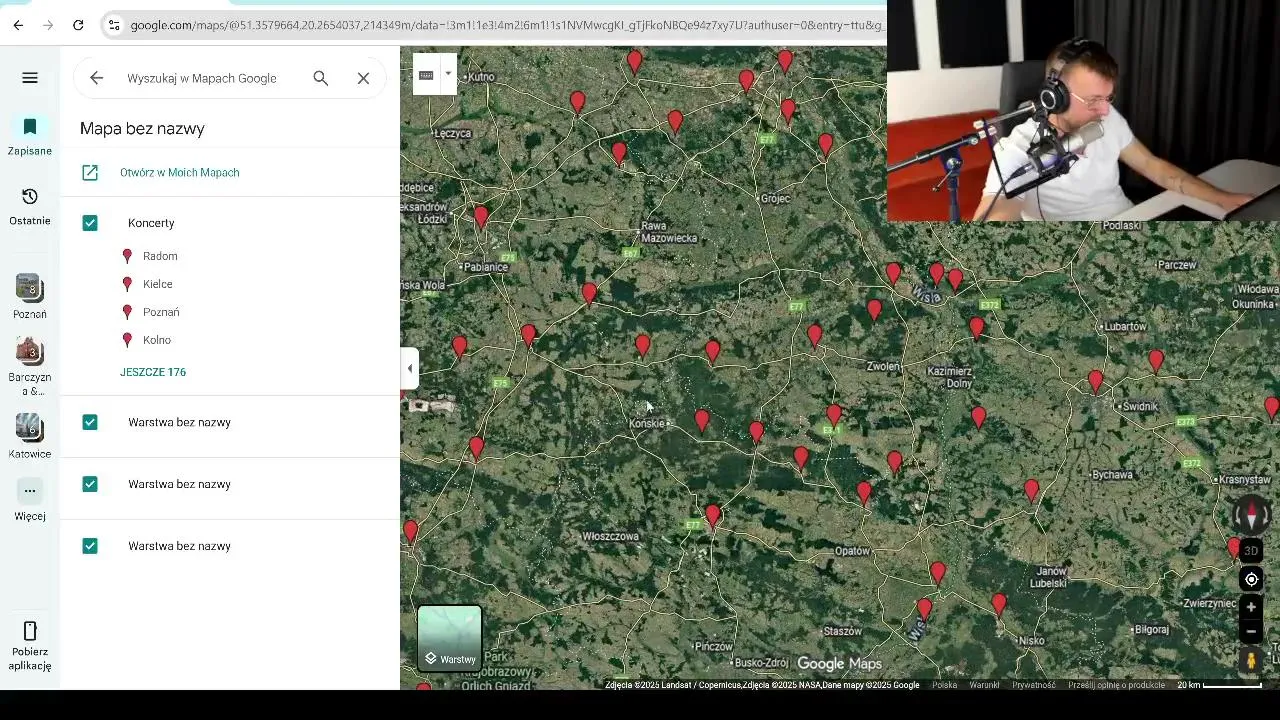This screenshot has width=1280, height=720.
Task: Click the red pin near Końskie
Action: point(702,421)
